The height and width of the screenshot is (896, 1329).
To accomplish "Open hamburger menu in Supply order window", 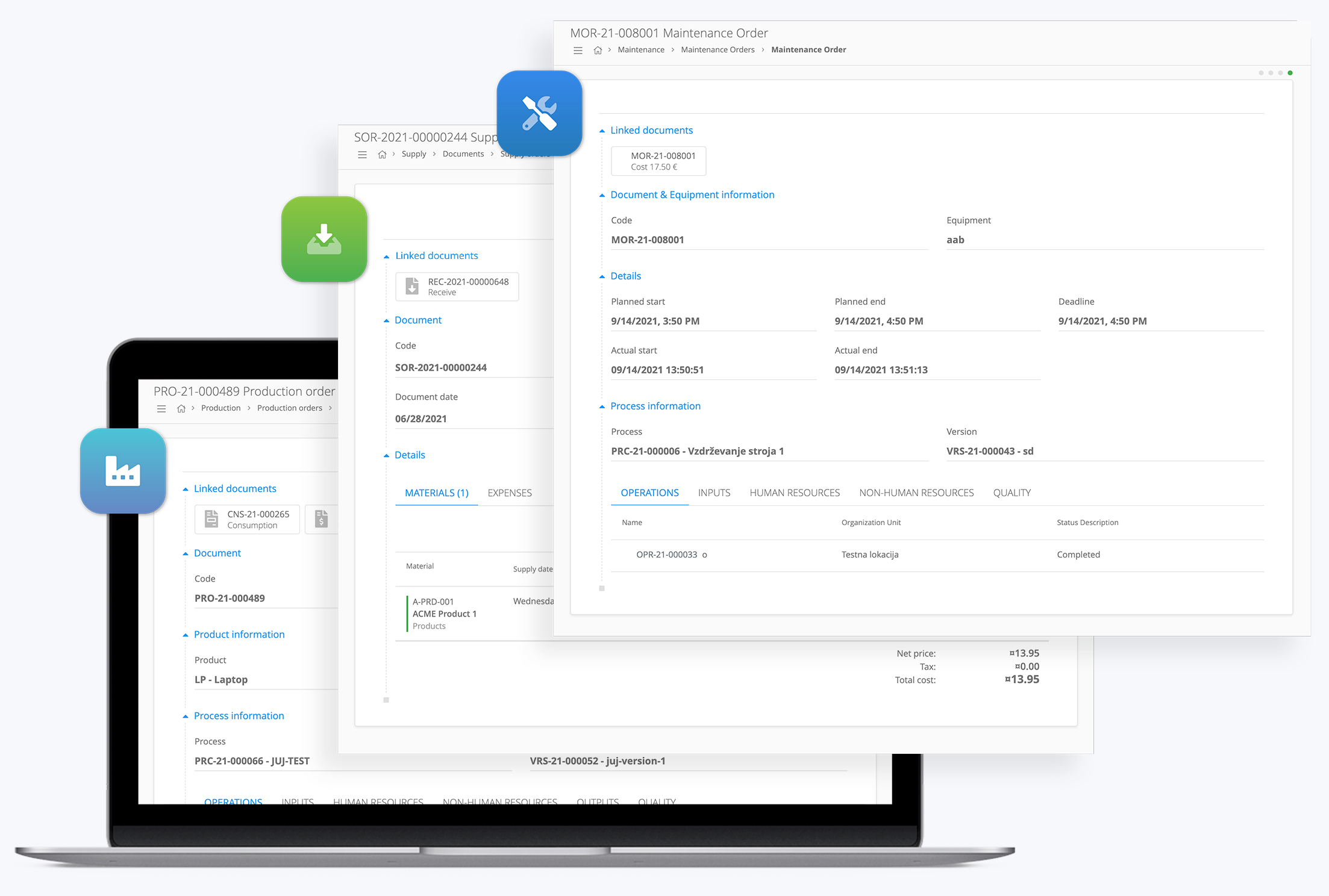I will pos(362,155).
